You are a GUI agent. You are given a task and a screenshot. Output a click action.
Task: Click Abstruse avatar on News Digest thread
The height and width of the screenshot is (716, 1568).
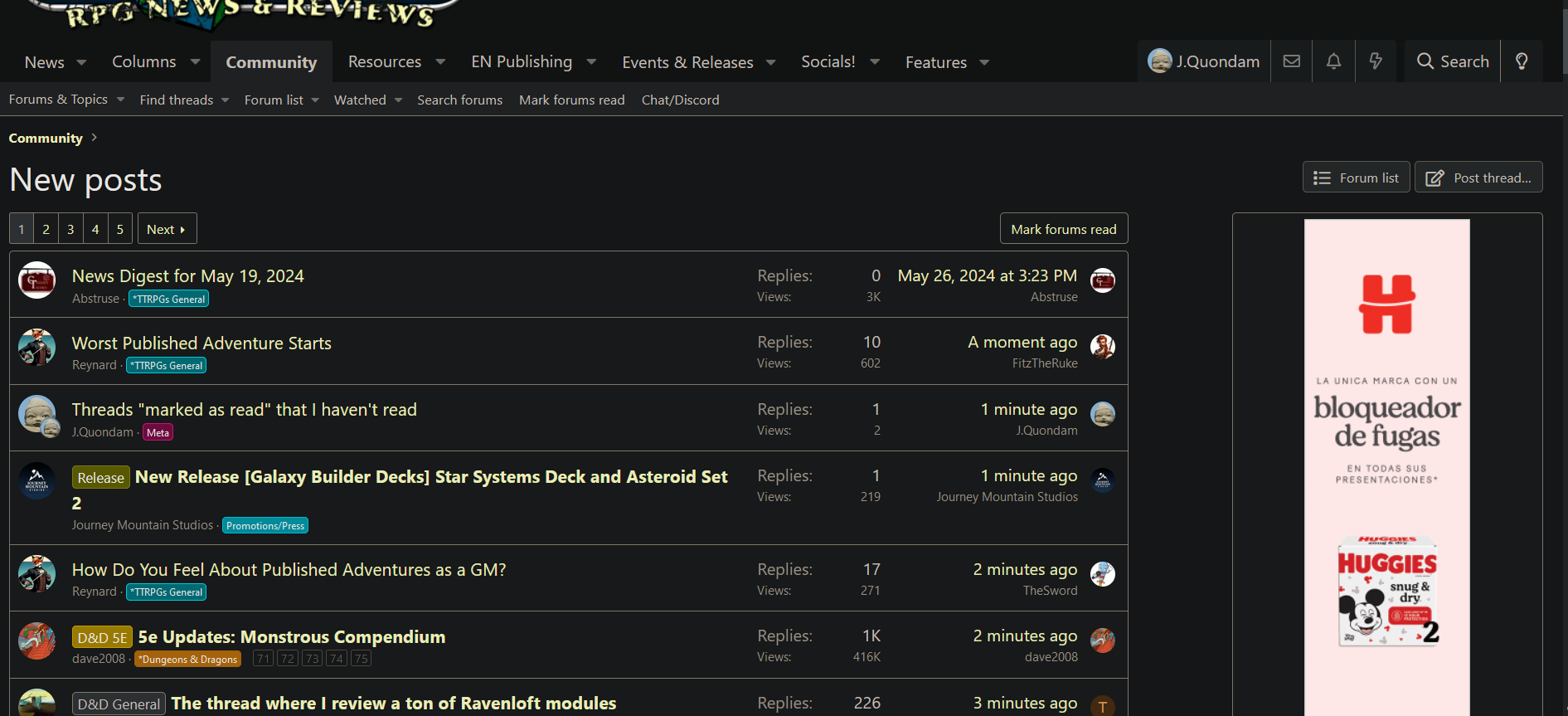36,280
